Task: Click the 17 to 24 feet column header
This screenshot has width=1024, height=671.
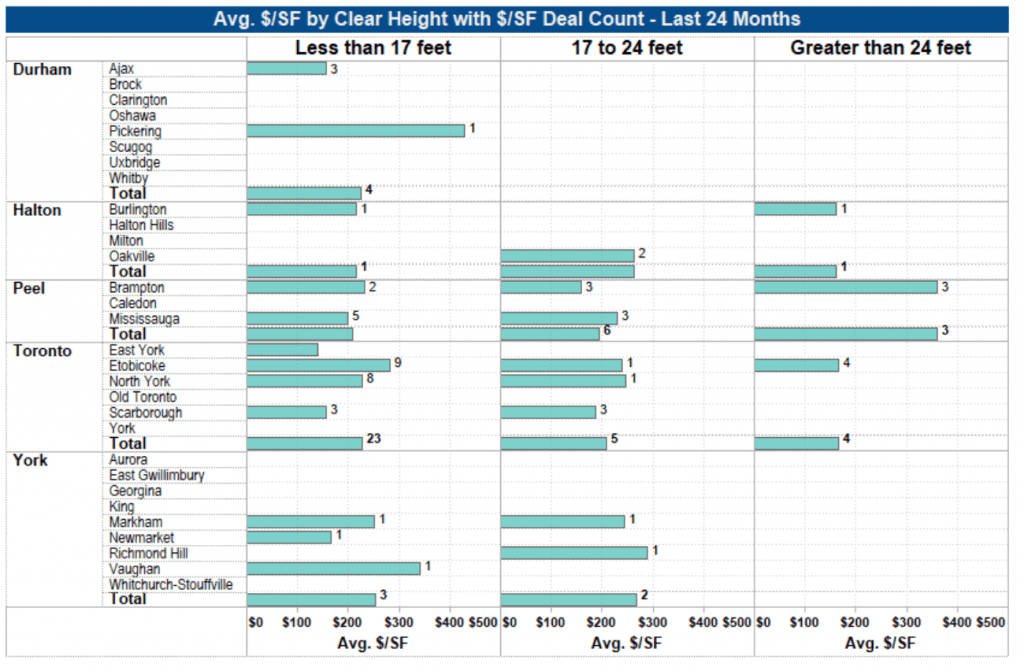Action: click(627, 48)
